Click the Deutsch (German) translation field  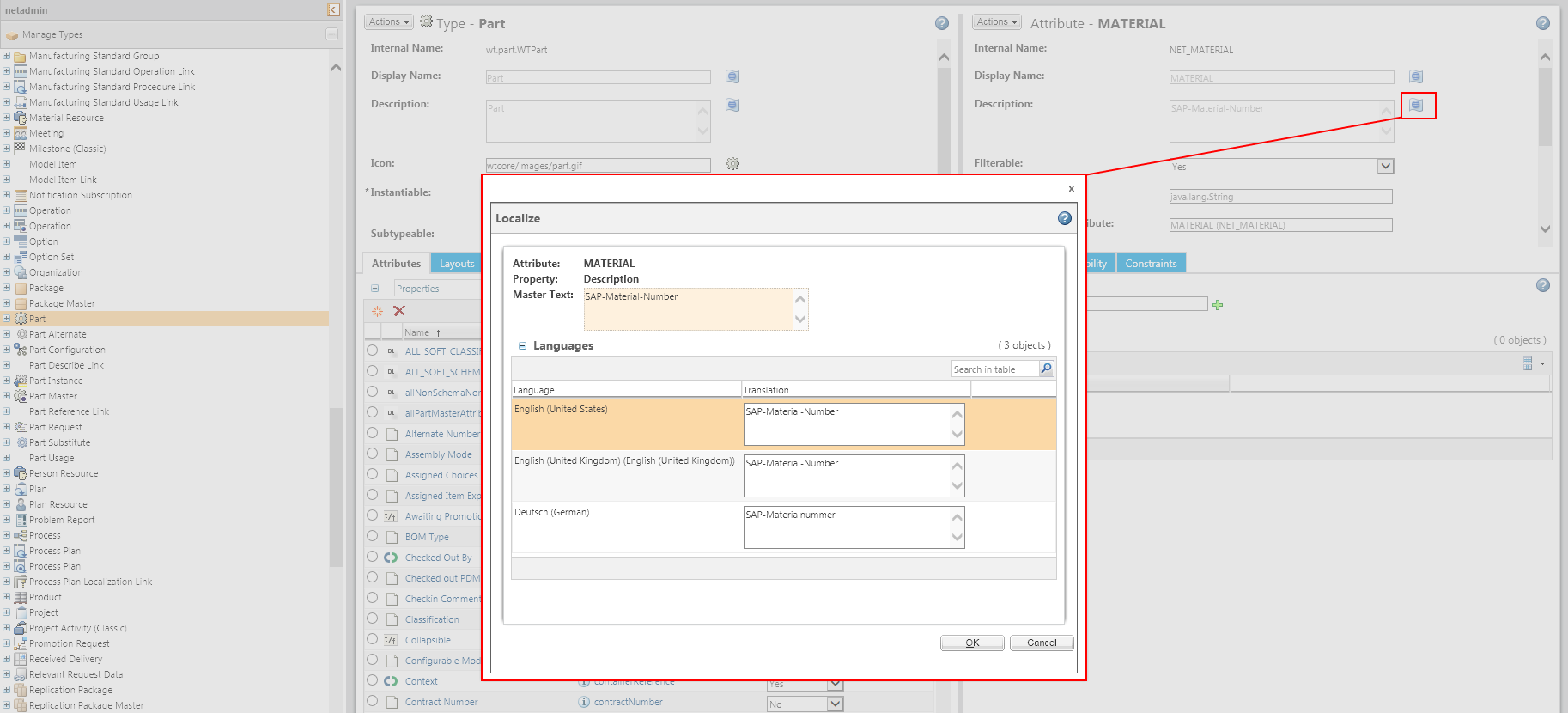(848, 527)
